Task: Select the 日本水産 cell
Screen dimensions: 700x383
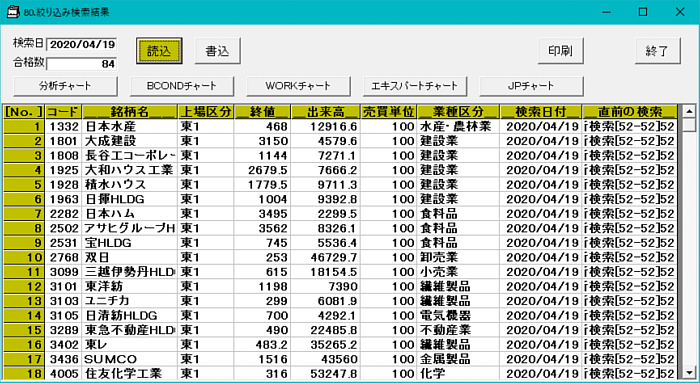Action: [130, 126]
